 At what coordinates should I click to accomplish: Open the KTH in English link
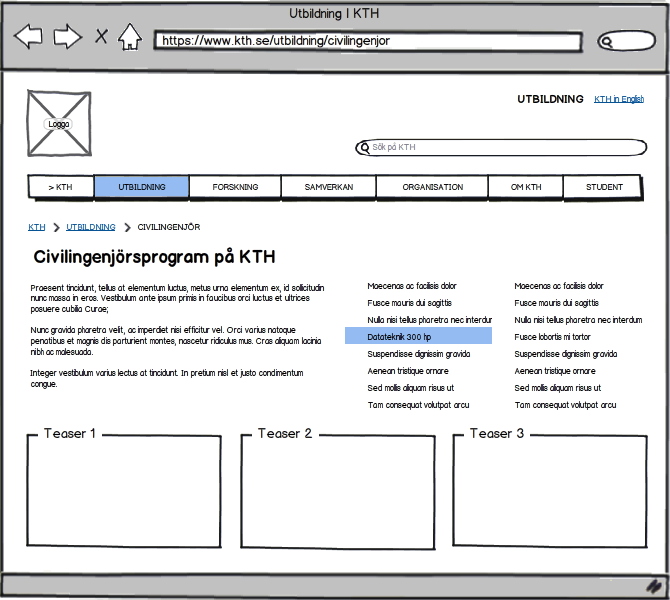pyautogui.click(x=619, y=99)
